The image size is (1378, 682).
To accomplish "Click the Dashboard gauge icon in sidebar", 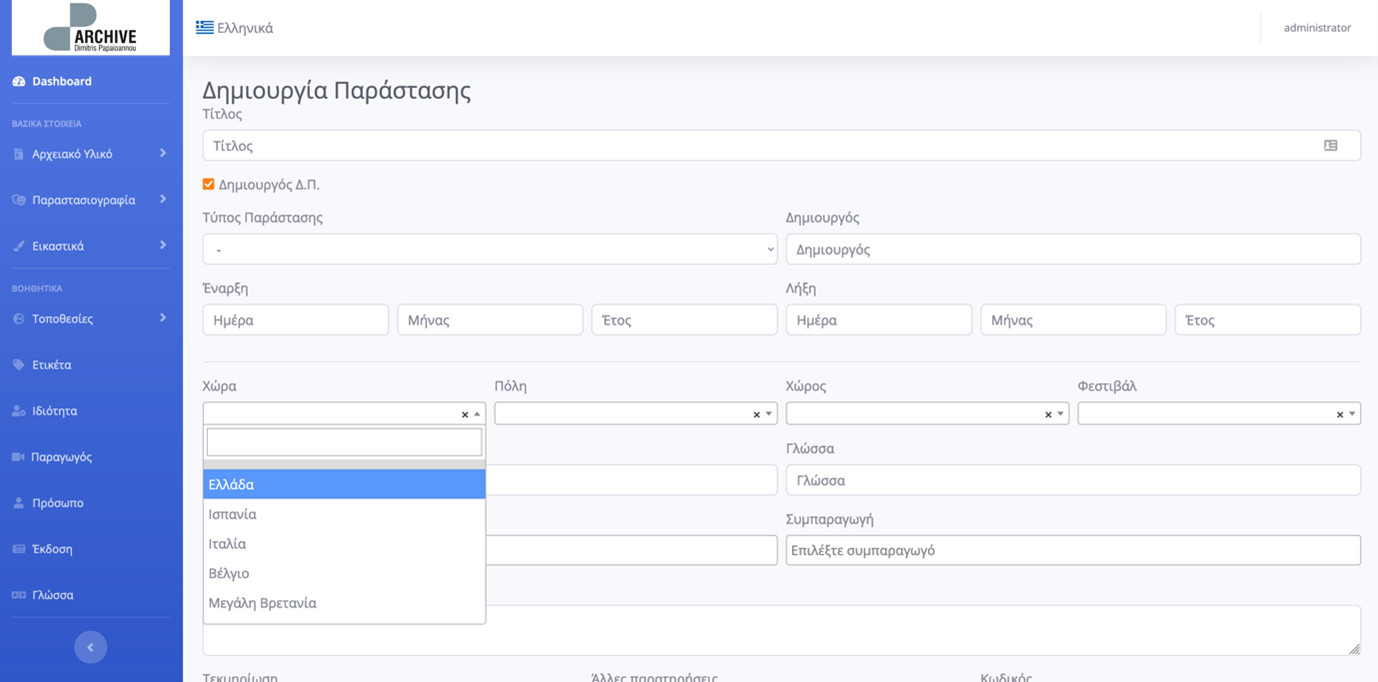I will pos(18,82).
